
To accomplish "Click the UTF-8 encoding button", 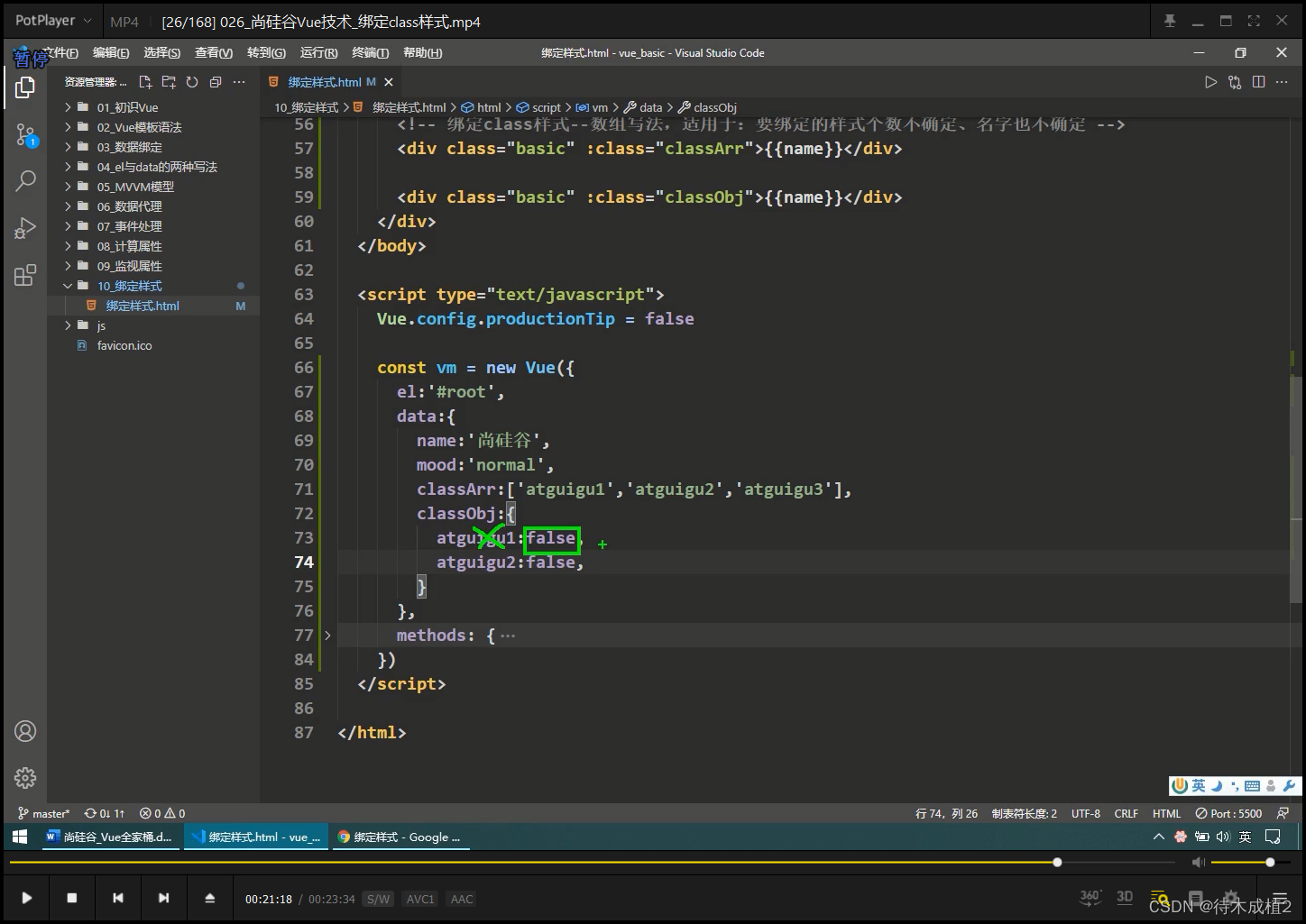I will coord(1086,813).
